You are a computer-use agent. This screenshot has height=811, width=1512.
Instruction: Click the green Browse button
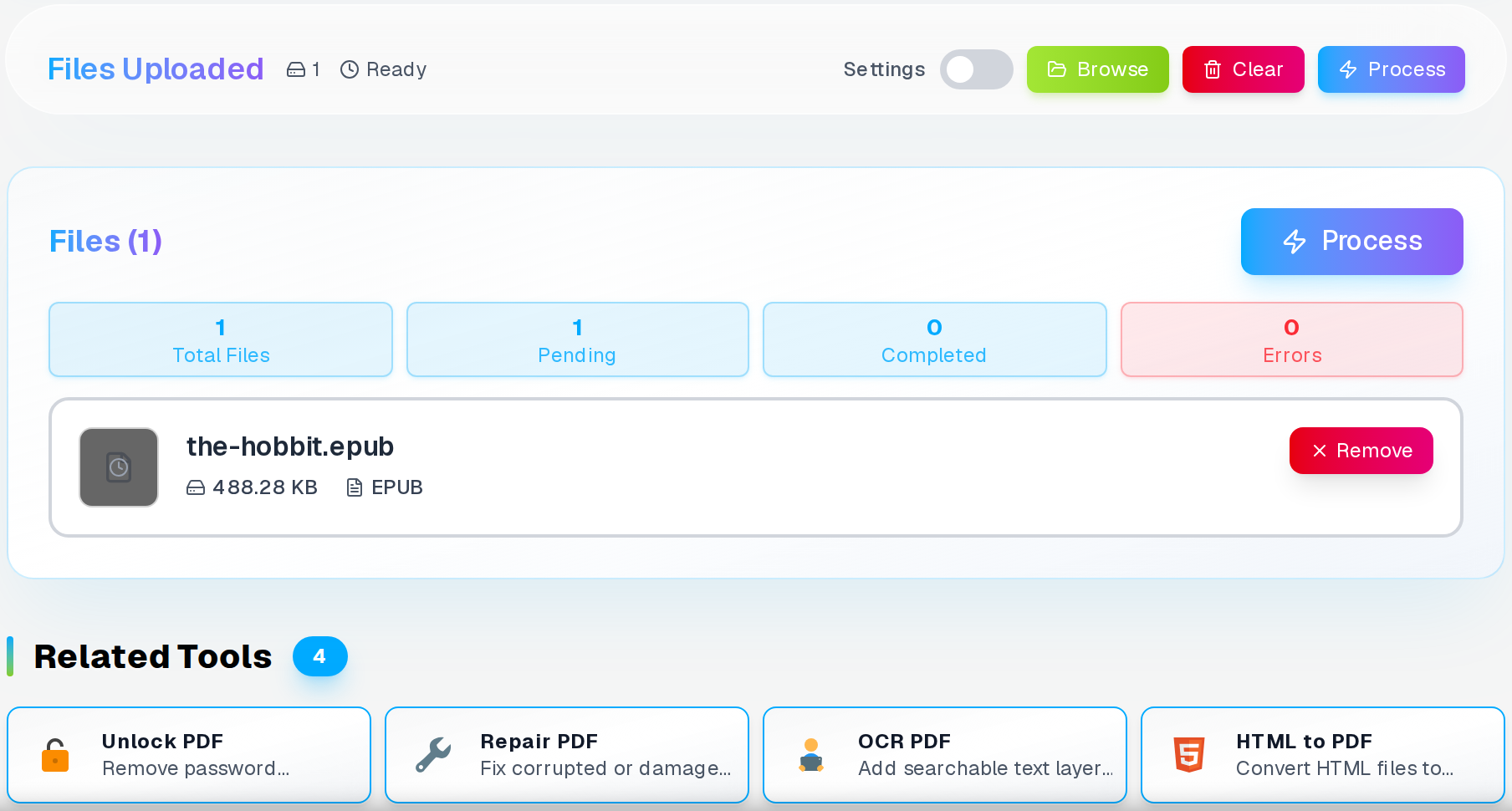coord(1097,69)
